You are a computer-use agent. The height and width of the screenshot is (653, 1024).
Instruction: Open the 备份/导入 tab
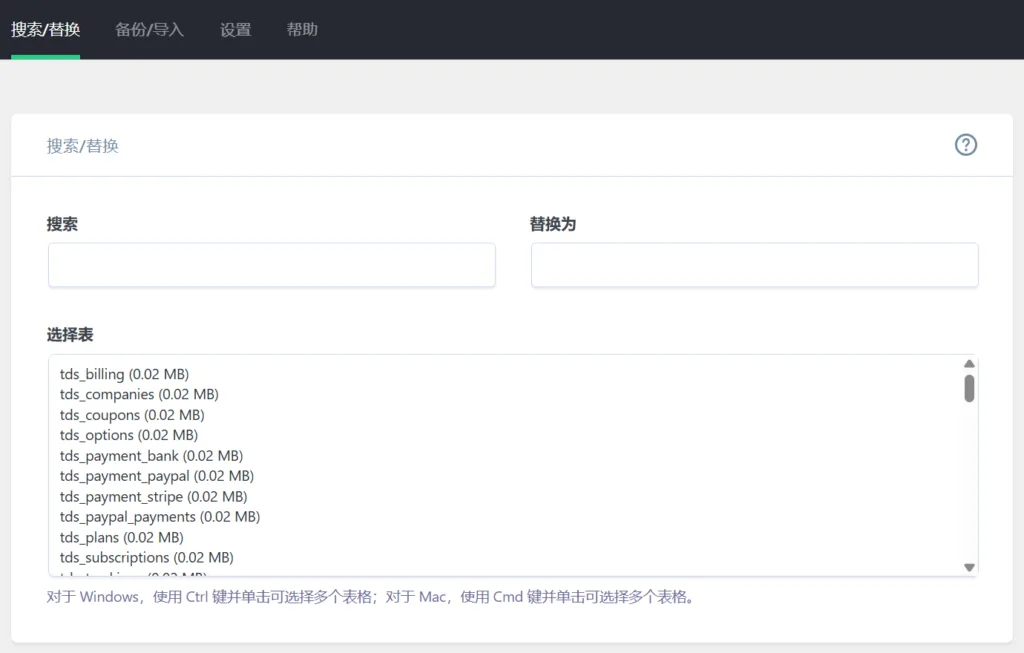(149, 29)
